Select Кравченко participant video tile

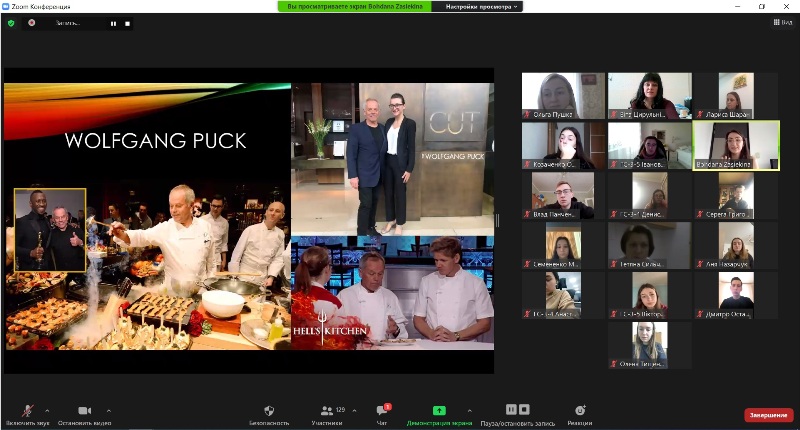[563, 145]
